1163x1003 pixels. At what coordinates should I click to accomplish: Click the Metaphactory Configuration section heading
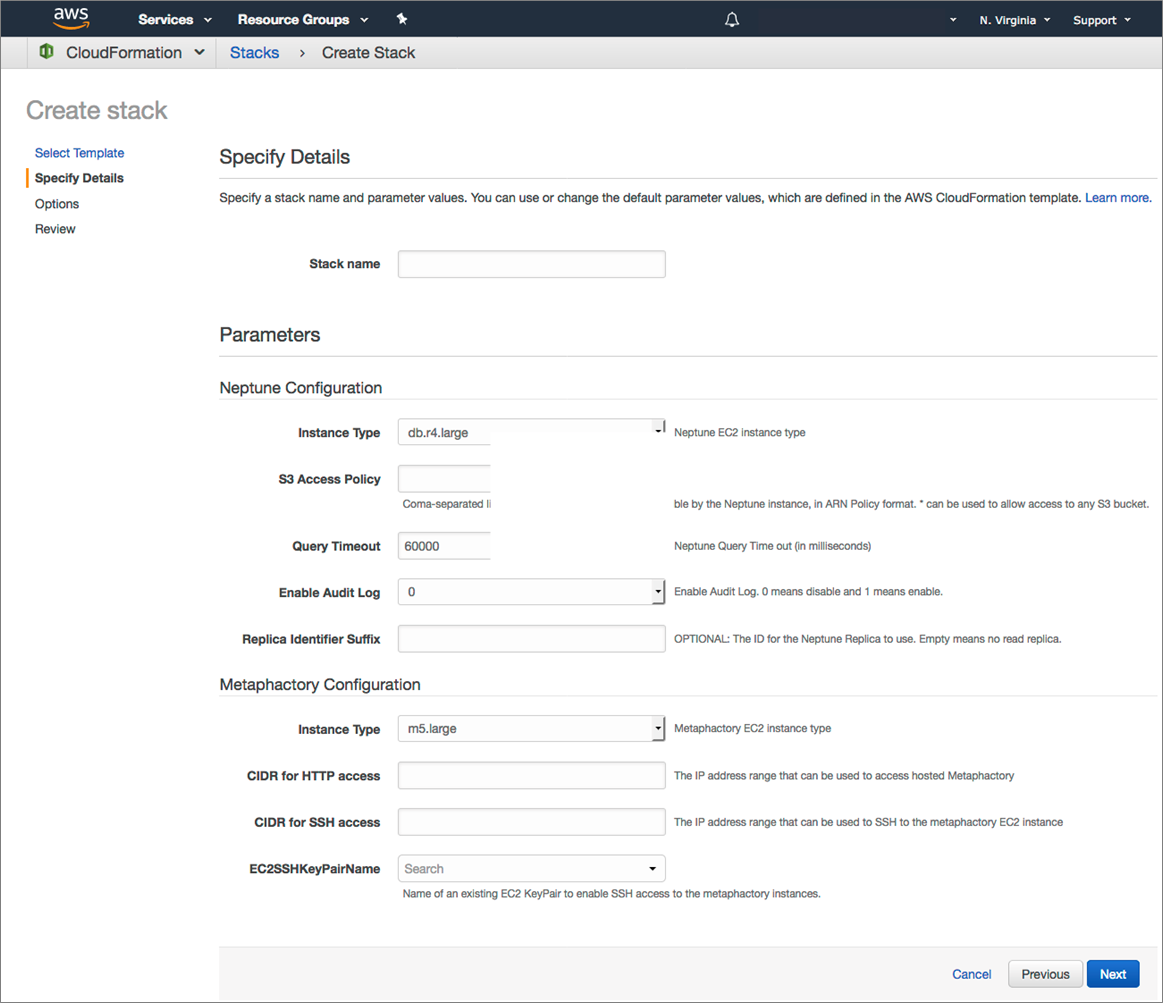(320, 685)
